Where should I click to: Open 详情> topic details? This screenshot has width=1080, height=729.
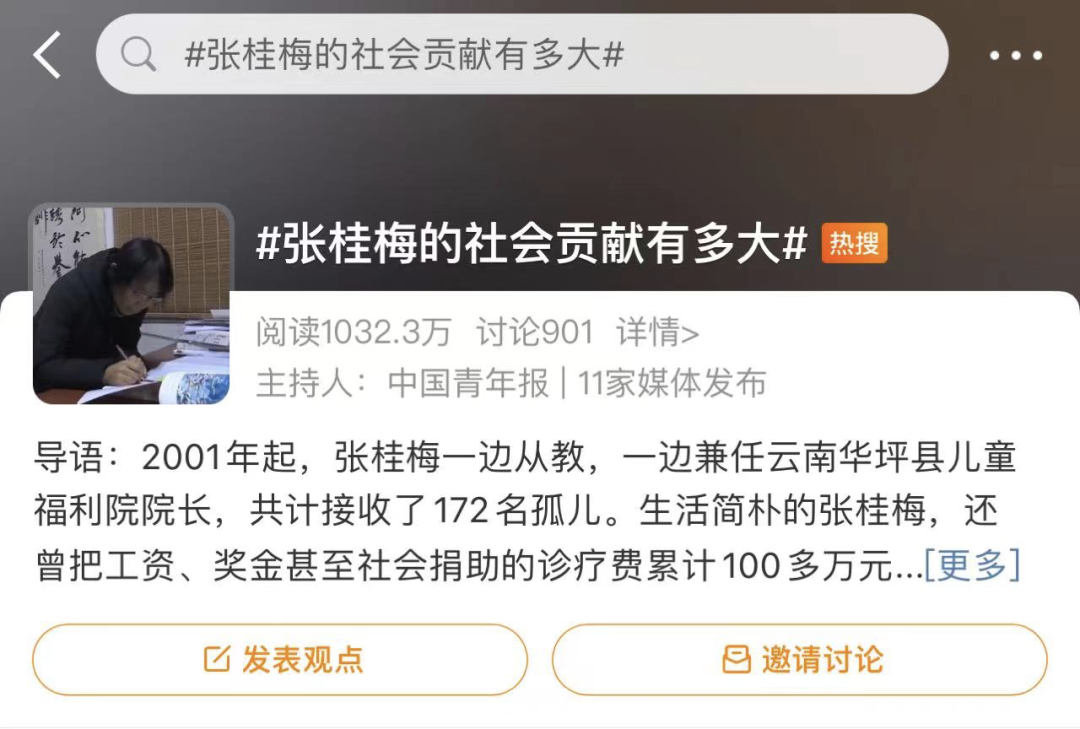[x=658, y=332]
